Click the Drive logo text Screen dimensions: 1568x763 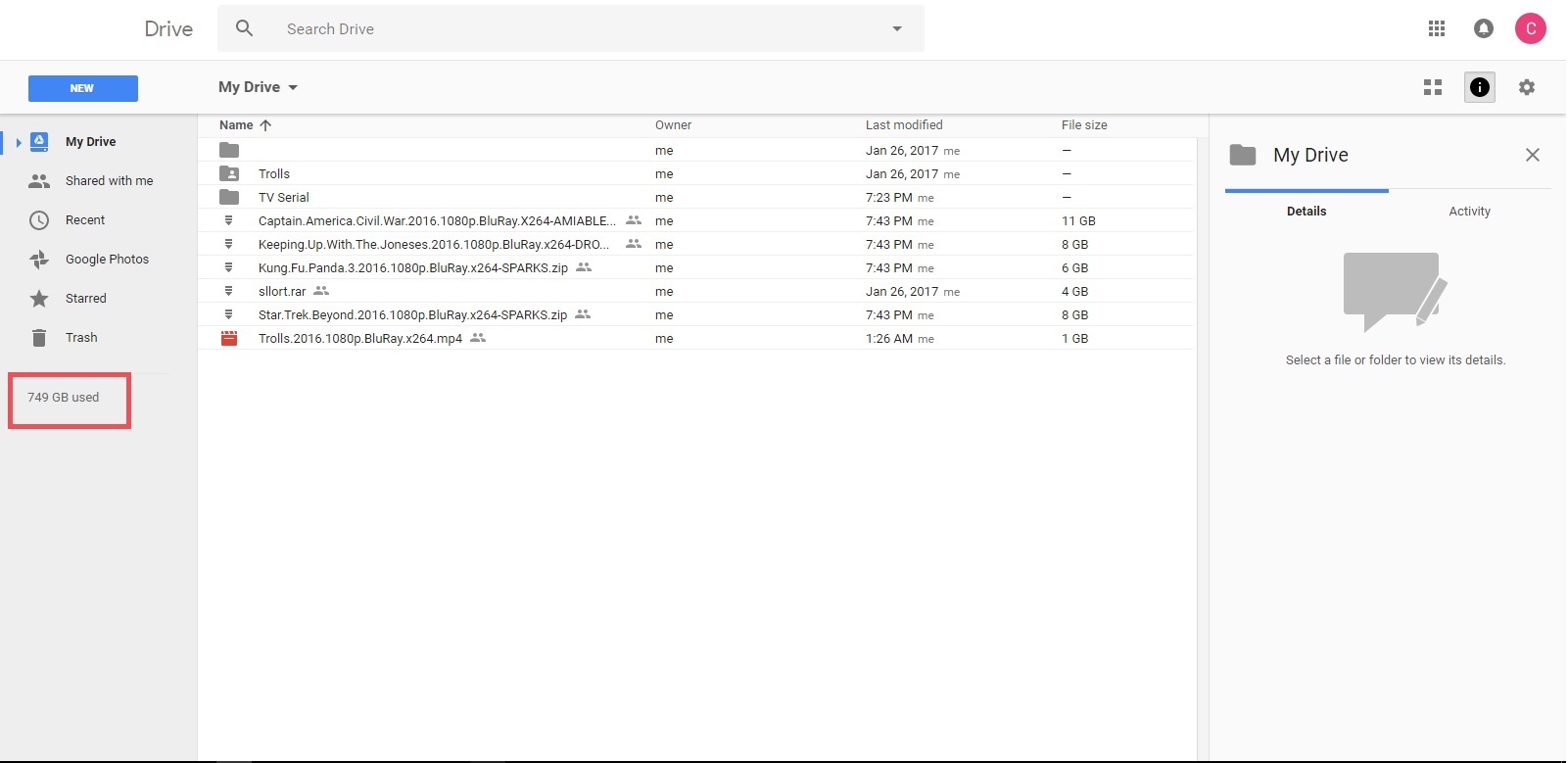(168, 29)
